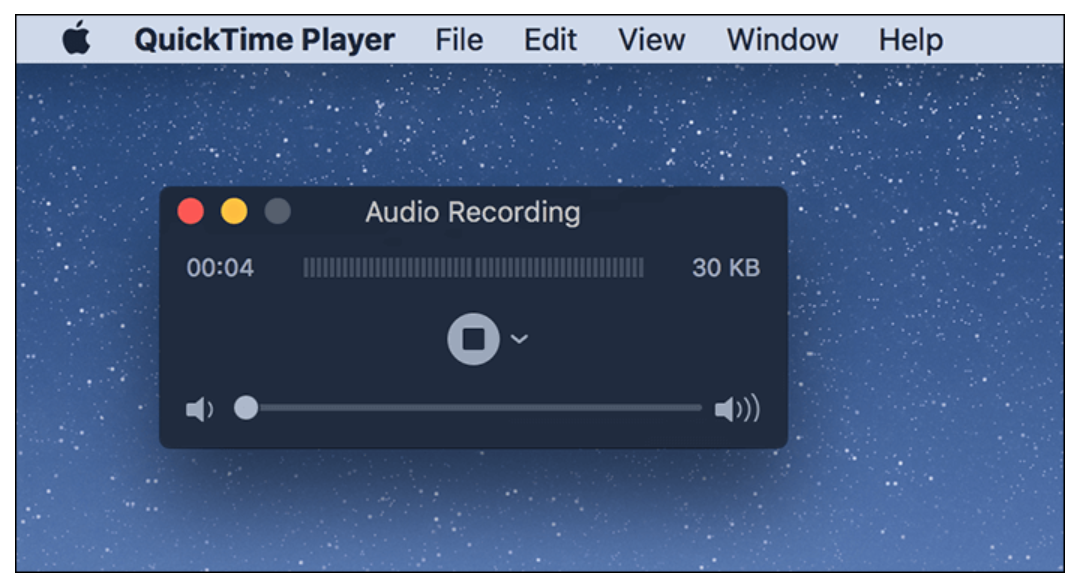The width and height of the screenshot is (1076, 582).
Task: Open the View menu
Action: [x=651, y=40]
